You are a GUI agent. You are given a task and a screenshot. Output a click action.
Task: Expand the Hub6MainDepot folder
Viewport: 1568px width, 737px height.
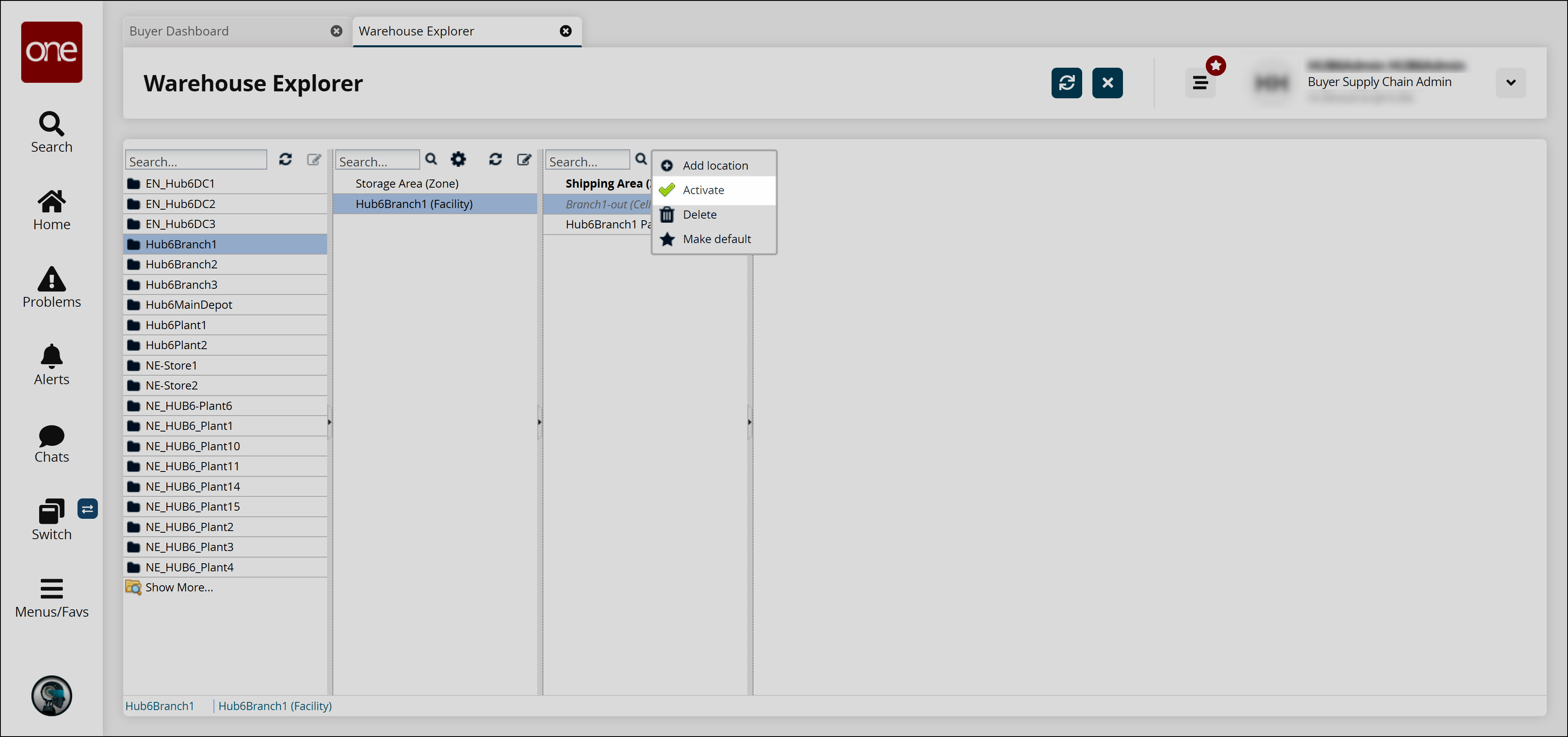coord(188,305)
